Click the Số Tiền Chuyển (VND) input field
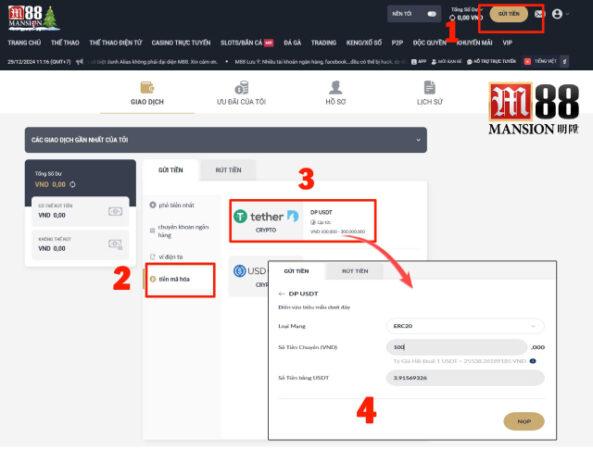Screen dimensions: 593x450 pos(456,347)
